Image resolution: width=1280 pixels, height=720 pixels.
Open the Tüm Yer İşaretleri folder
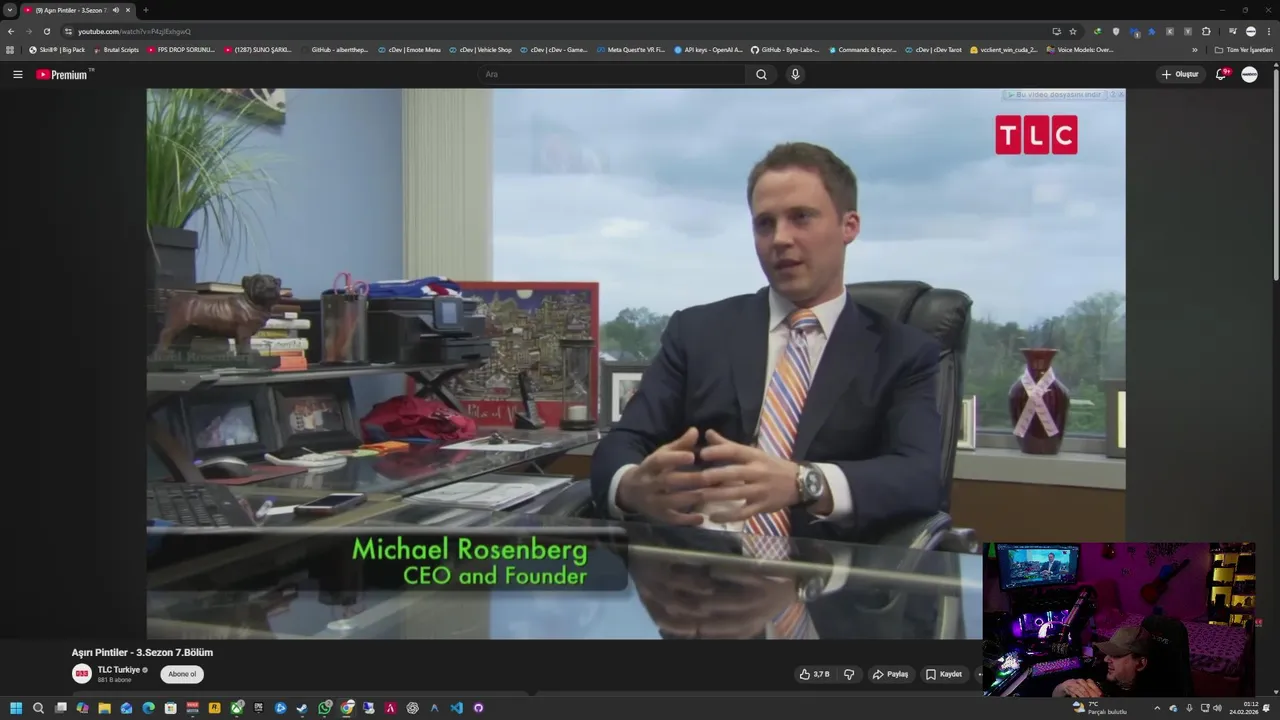click(x=1243, y=50)
